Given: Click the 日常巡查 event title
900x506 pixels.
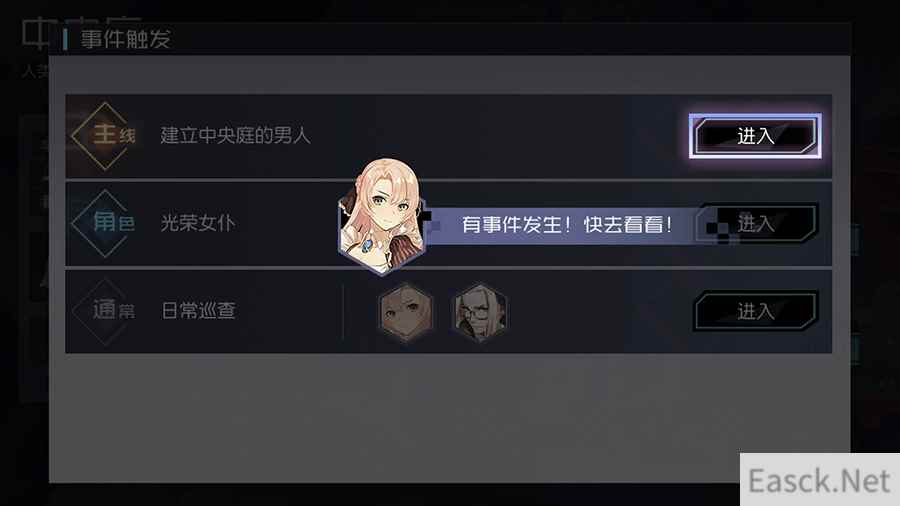Looking at the screenshot, I should pos(198,311).
